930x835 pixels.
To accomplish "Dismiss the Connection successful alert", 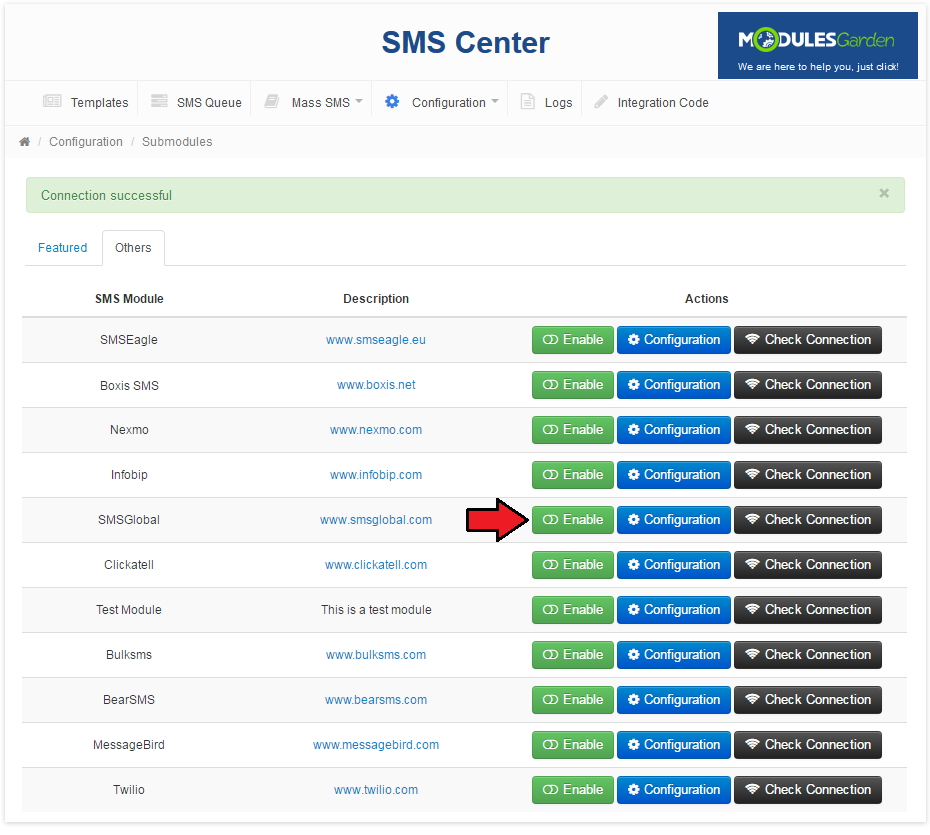I will click(884, 193).
